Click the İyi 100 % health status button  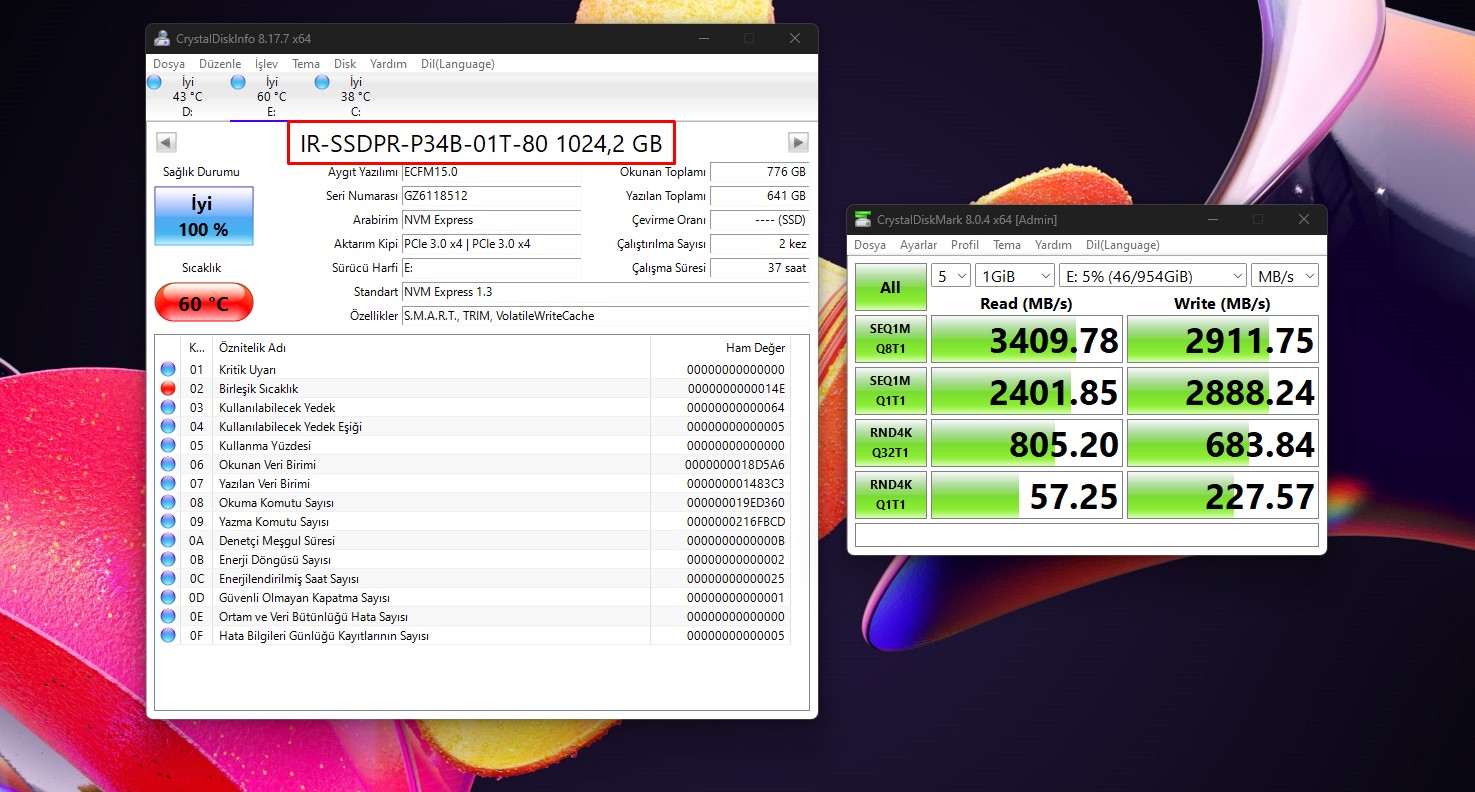point(203,216)
